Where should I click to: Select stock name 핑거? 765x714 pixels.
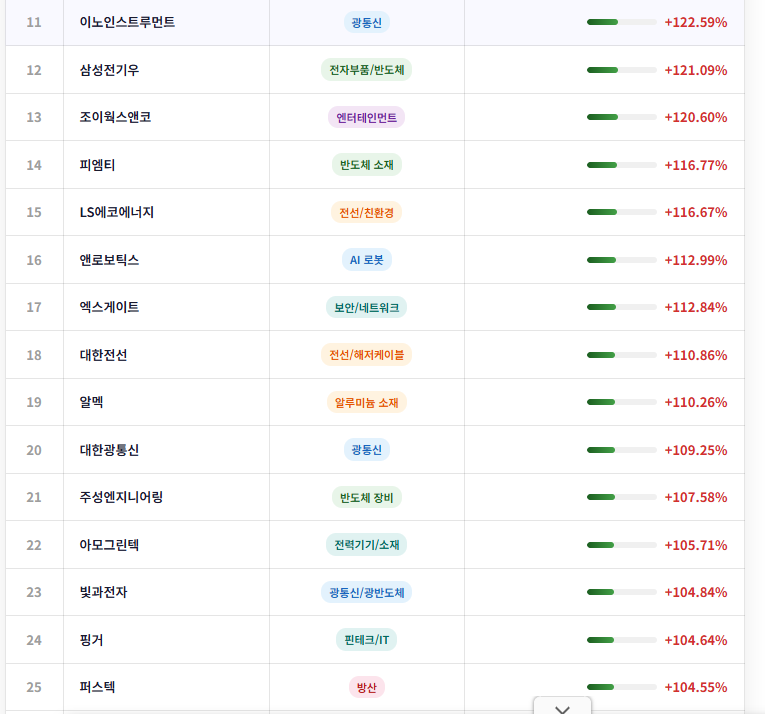pos(91,640)
